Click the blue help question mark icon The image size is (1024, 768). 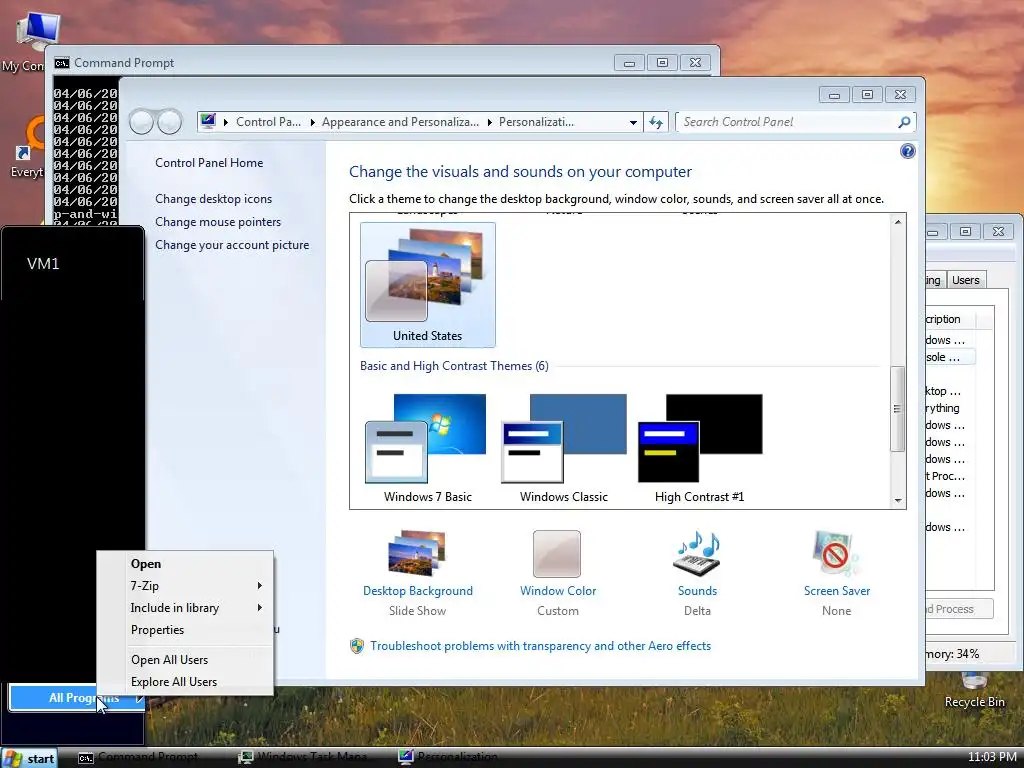point(908,152)
